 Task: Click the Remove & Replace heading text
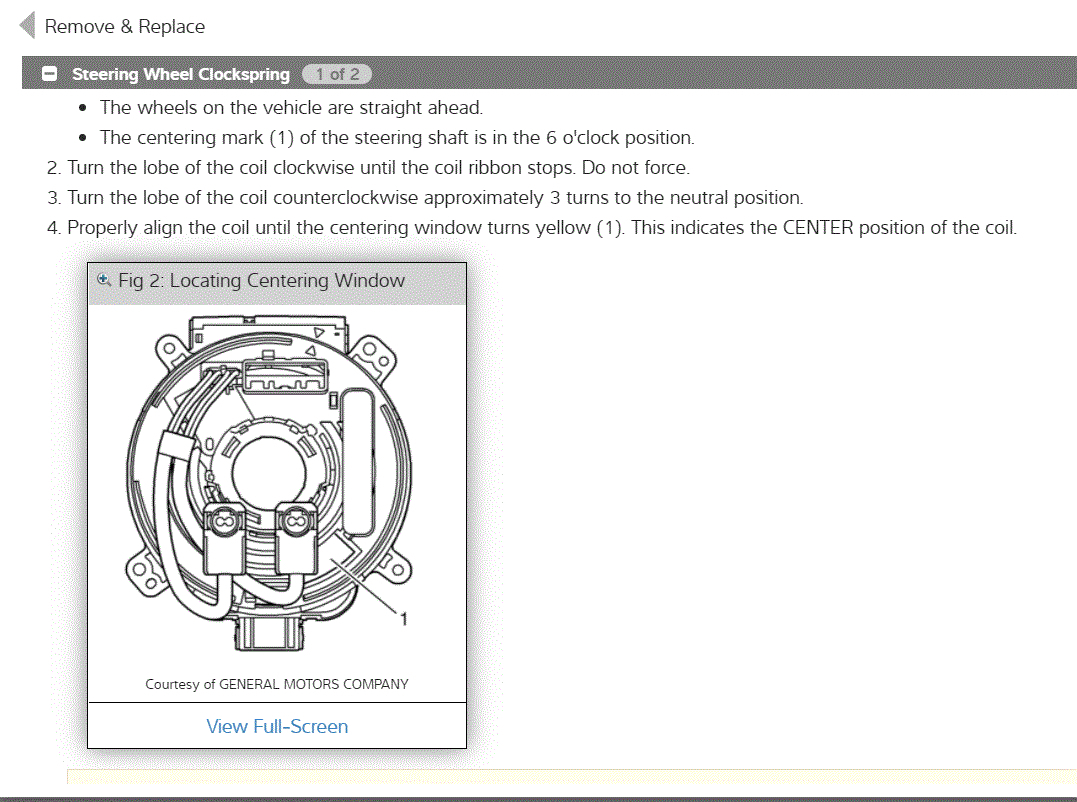125,27
